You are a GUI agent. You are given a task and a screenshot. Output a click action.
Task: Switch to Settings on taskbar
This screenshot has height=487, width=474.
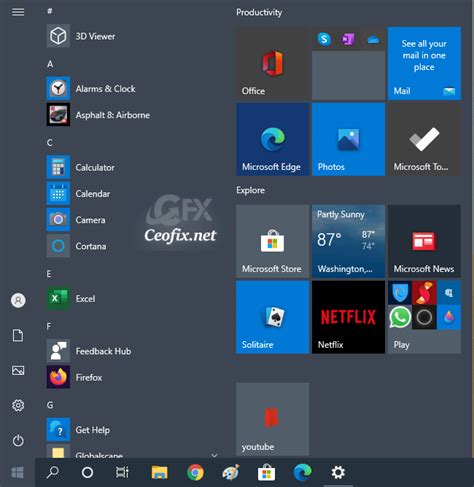tap(338, 472)
